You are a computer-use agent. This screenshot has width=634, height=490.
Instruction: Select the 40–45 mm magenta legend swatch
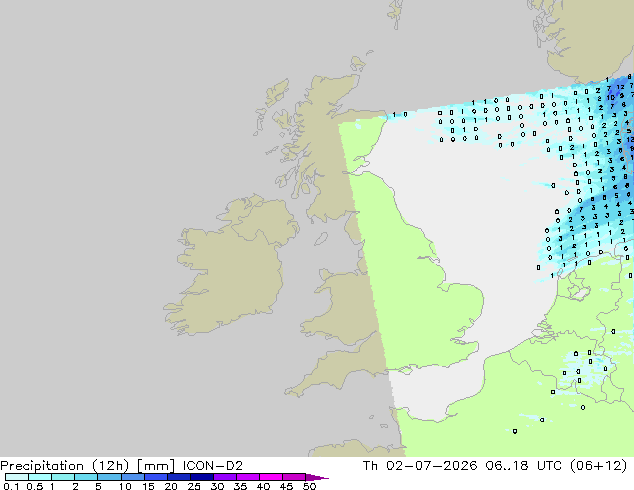tap(271, 477)
